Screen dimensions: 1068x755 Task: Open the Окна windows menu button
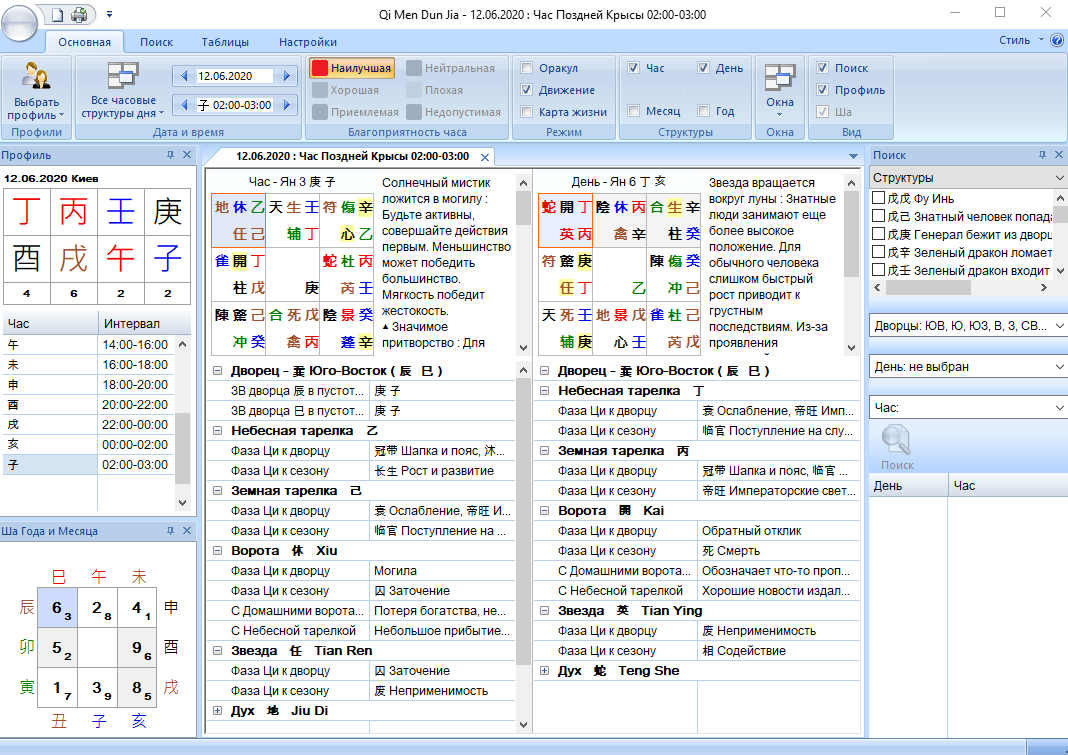779,91
